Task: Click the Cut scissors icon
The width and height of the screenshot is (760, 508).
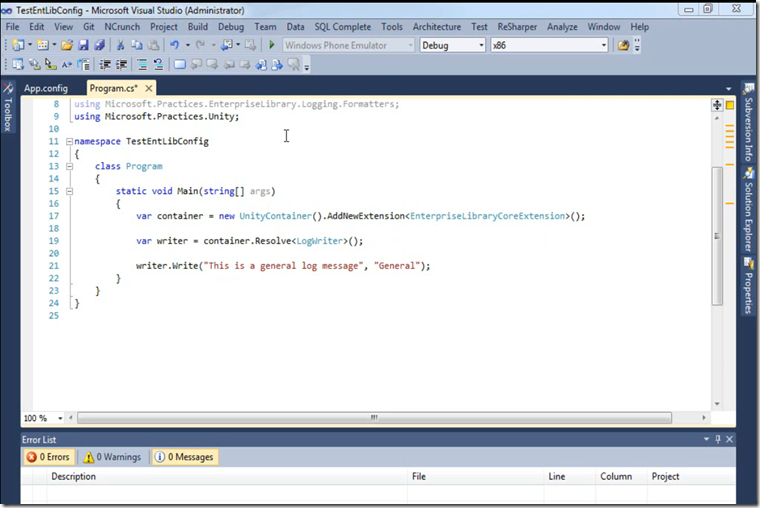Action: pos(120,45)
